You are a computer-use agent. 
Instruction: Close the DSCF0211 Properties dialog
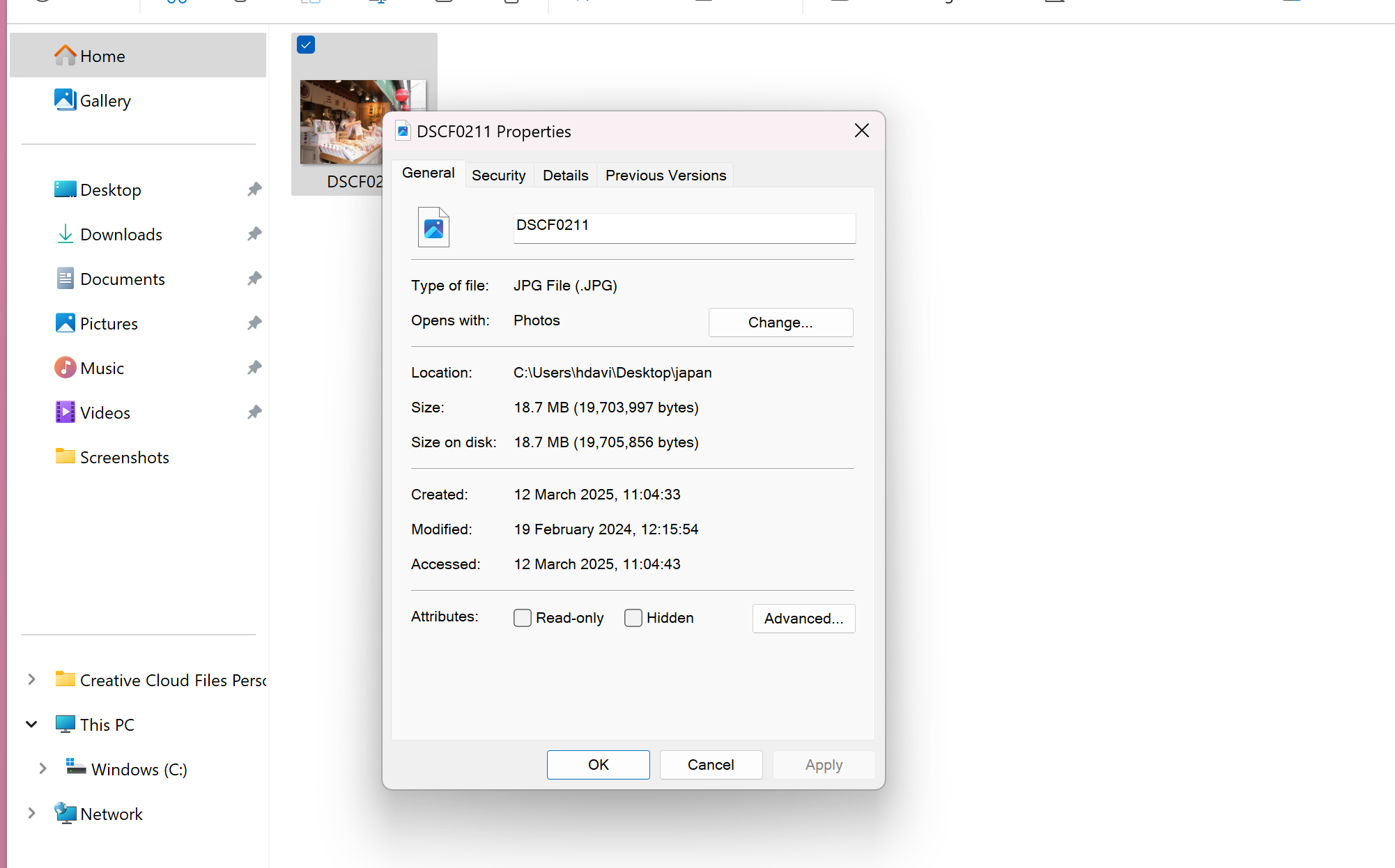coord(861,130)
